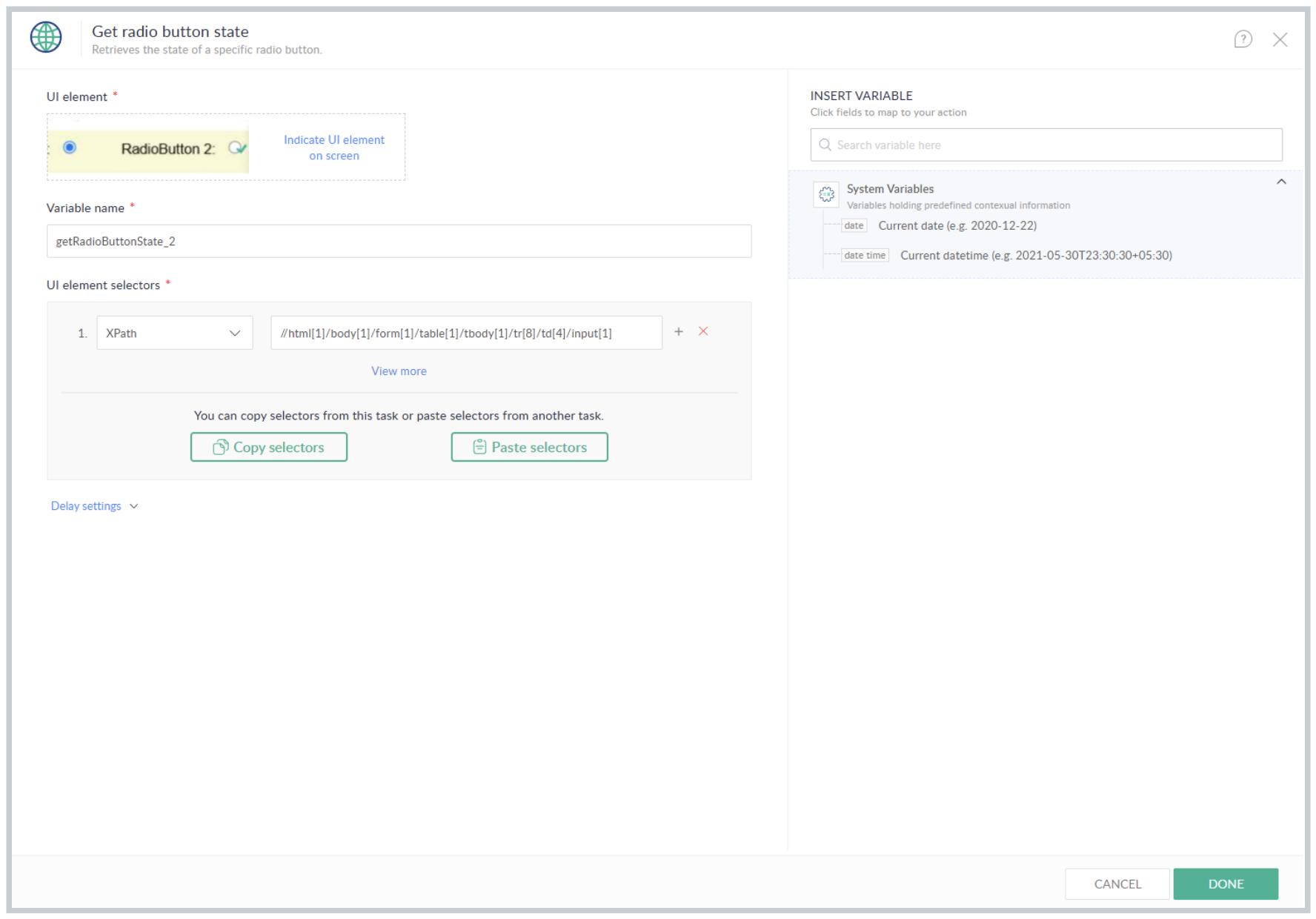Focus the Variable name input field
Viewport: 1316px width, 919px height.
coord(399,241)
